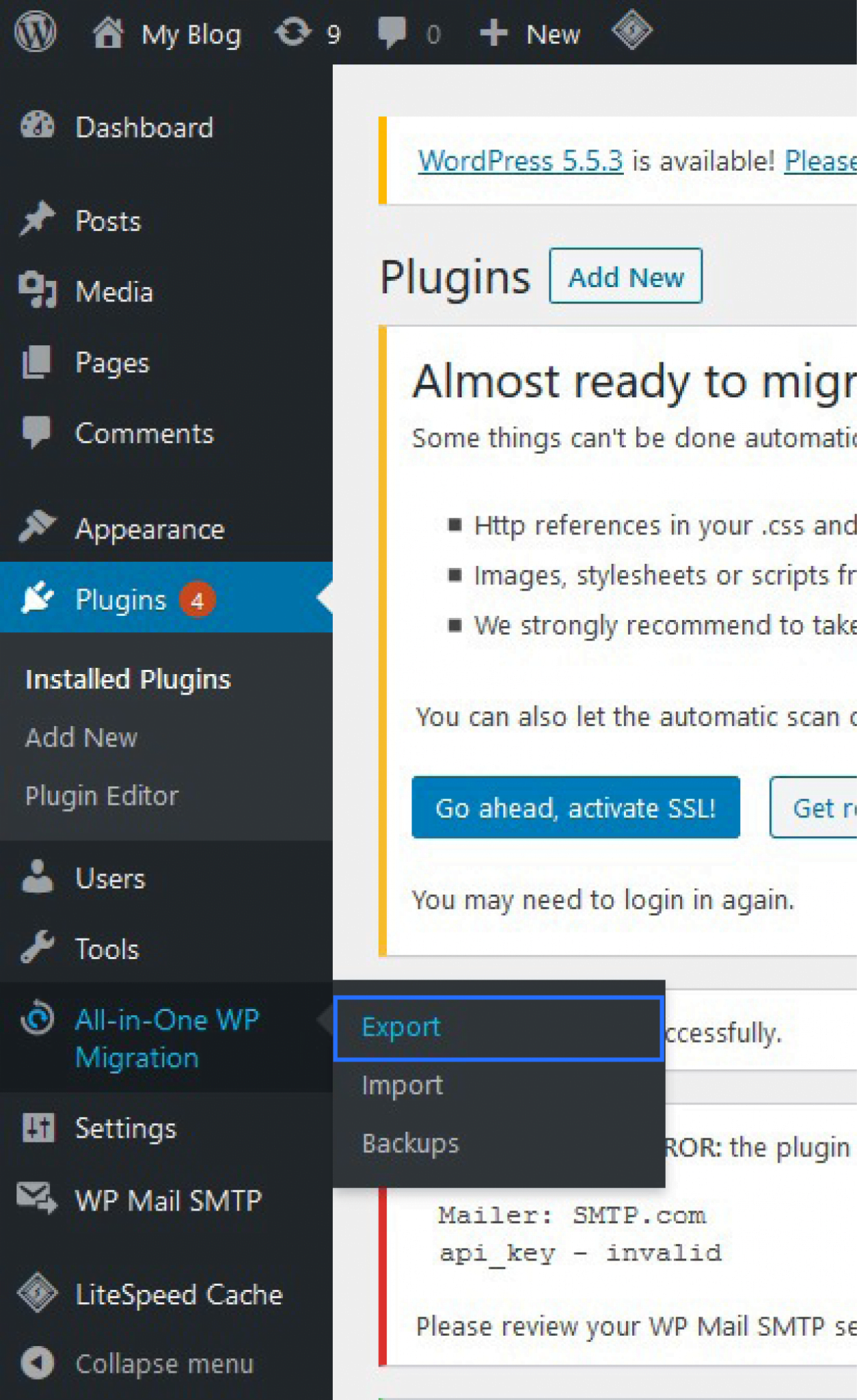857x1400 pixels.
Task: Go to Dashboard menu item
Action: [x=144, y=127]
